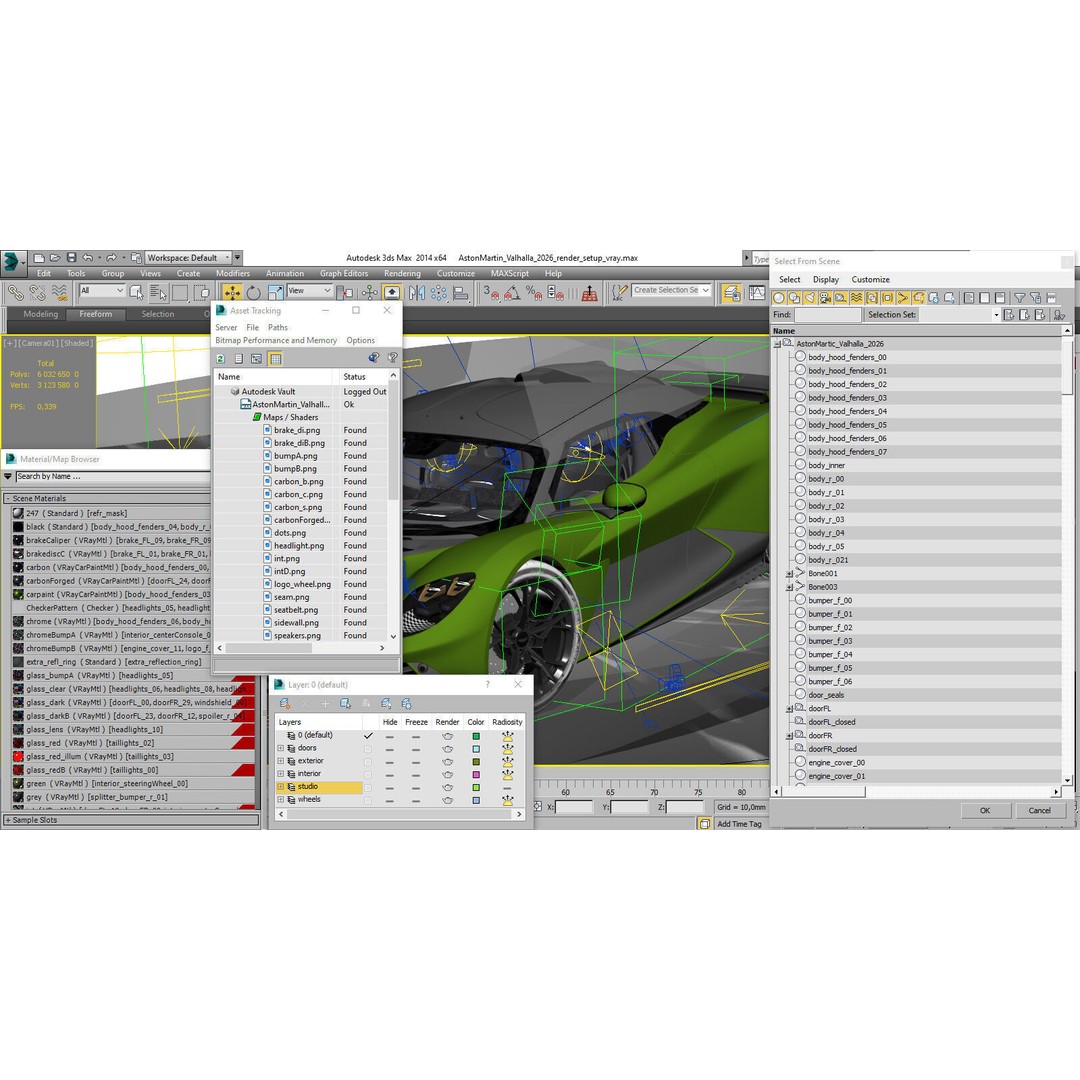Toggle Radiosity for the wheels layer
Viewport: 1080px width, 1080px height.
508,800
